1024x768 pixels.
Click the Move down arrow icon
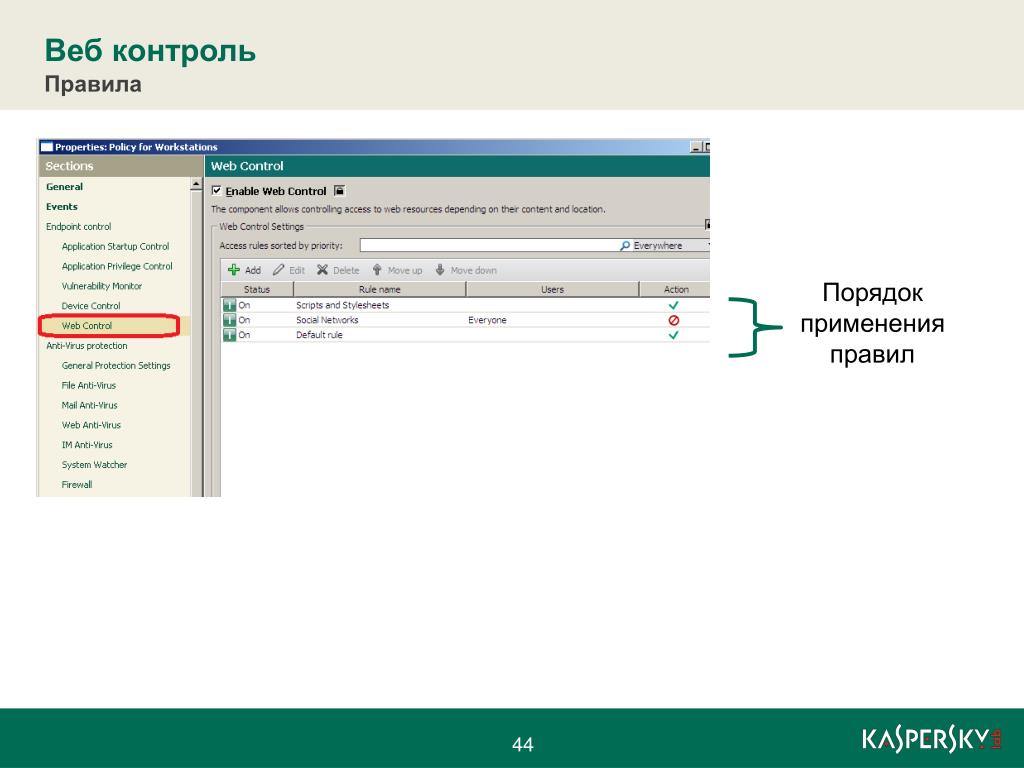tap(440, 270)
